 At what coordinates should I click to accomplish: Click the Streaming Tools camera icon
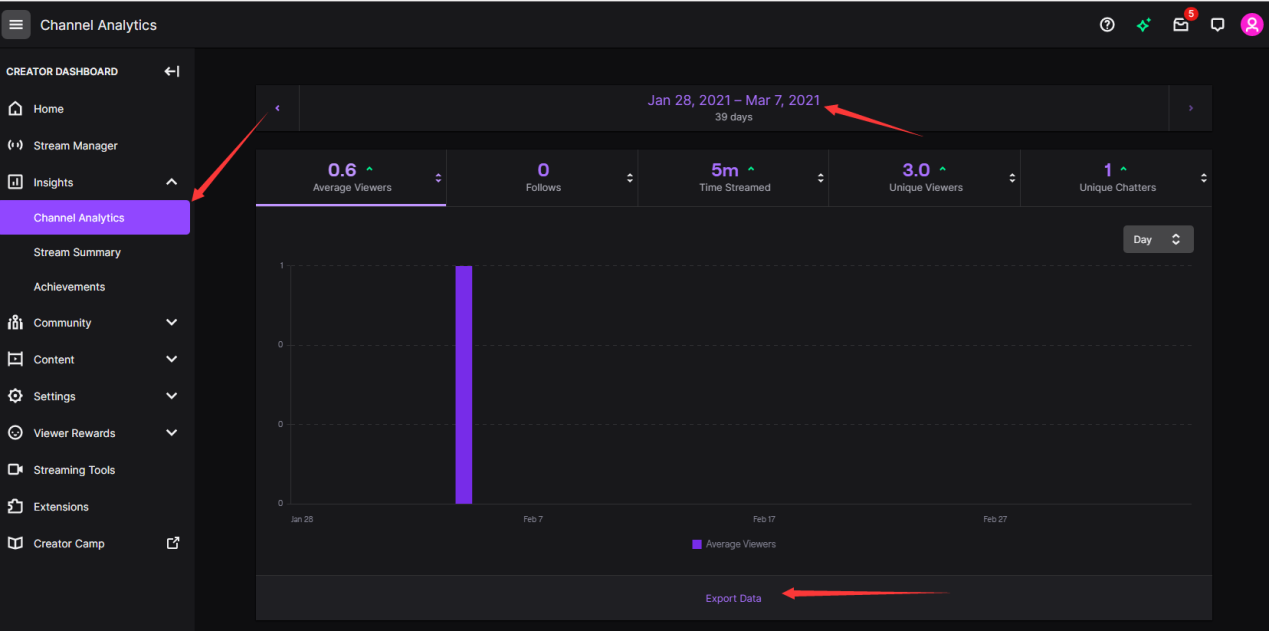coord(15,470)
